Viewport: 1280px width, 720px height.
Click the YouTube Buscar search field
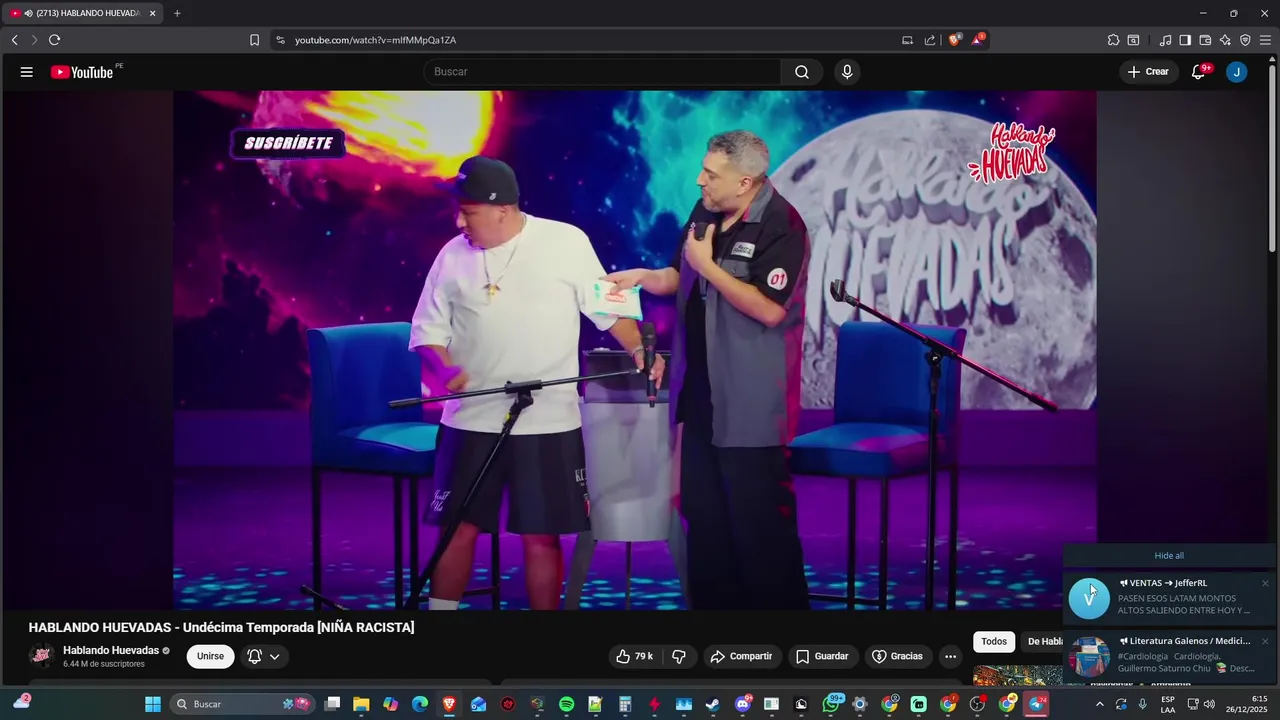603,72
